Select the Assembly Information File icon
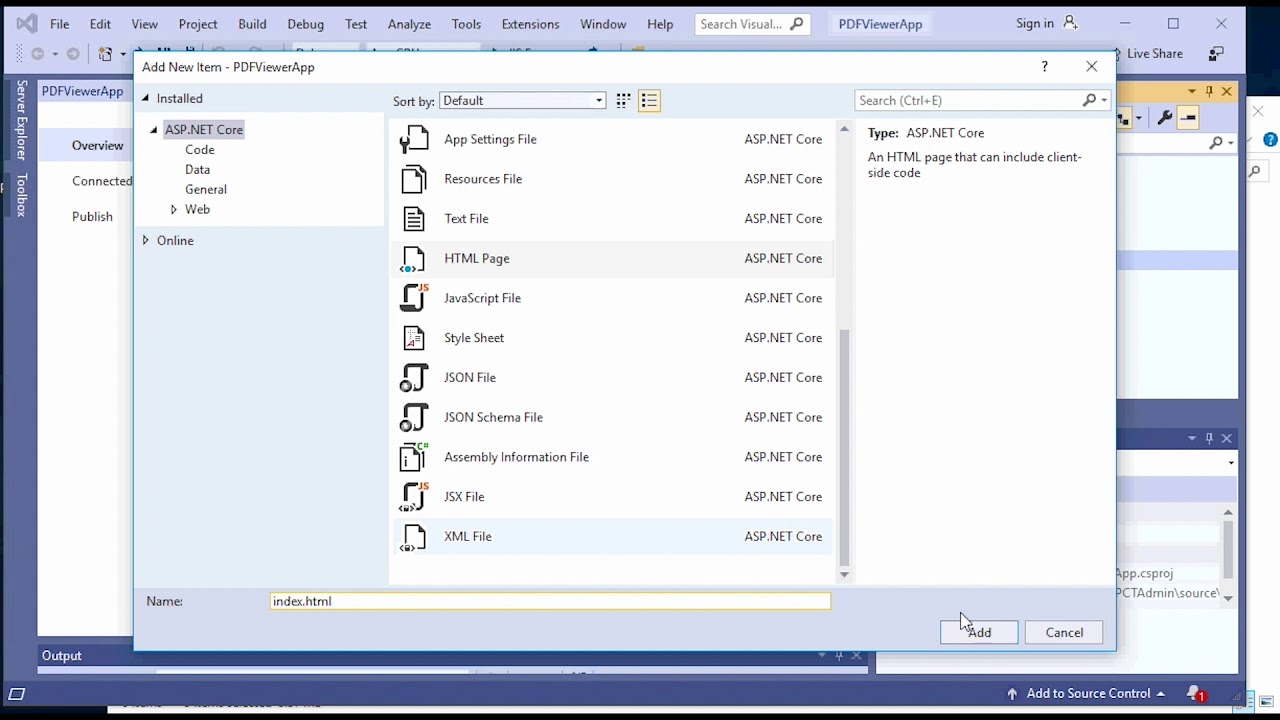This screenshot has height=720, width=1280. coord(414,457)
